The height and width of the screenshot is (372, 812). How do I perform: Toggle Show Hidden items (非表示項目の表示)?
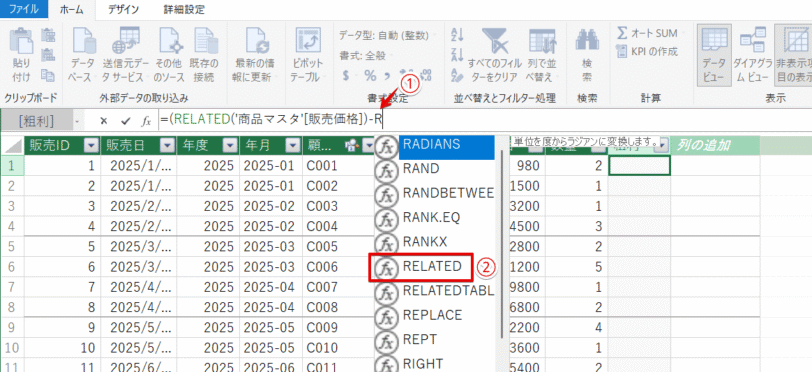793,54
